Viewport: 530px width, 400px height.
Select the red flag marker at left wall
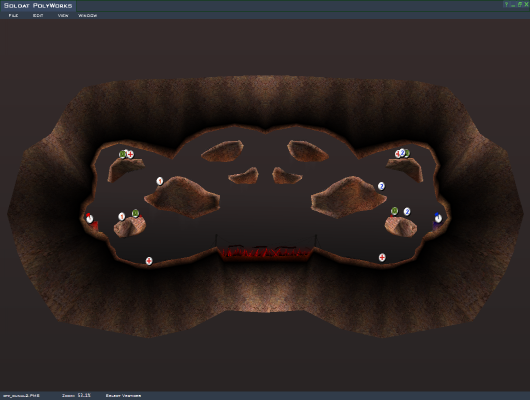click(90, 219)
